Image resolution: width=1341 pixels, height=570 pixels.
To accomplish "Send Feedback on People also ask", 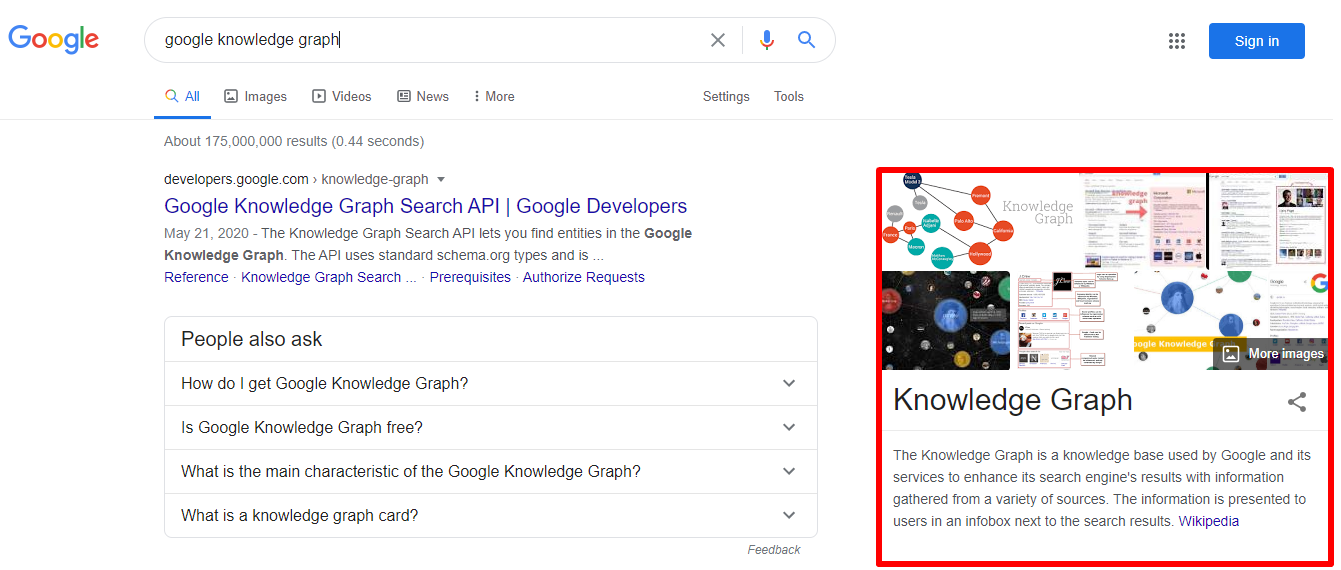I will coord(774,550).
